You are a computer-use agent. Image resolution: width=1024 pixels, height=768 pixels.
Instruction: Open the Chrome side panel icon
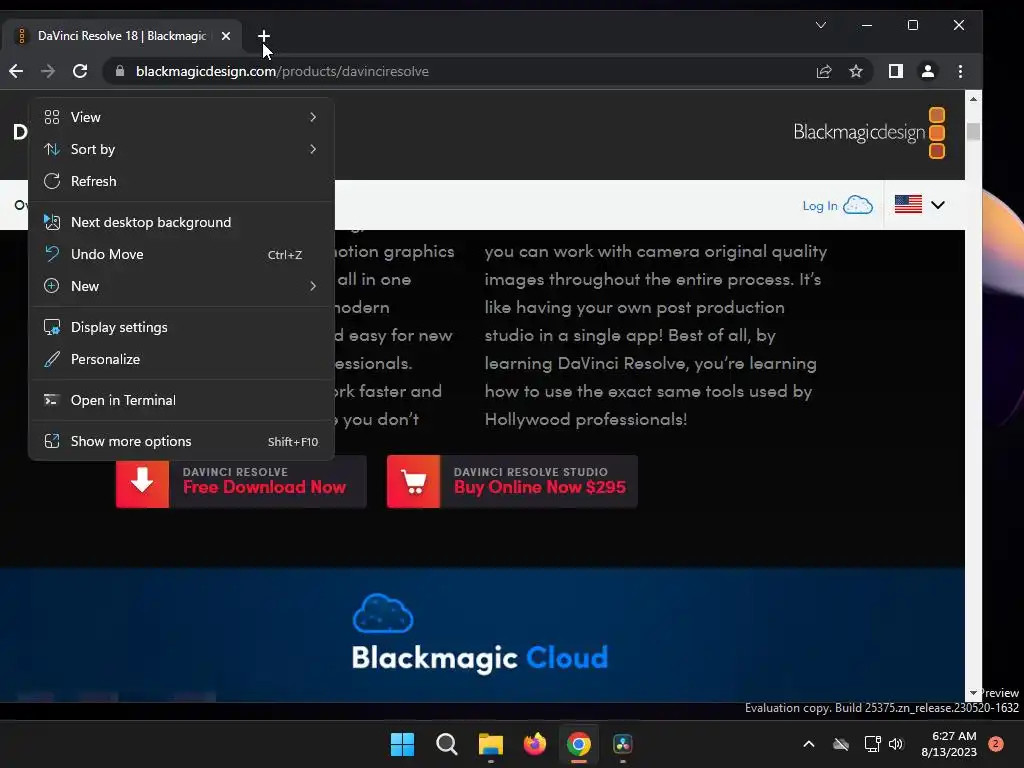pos(895,71)
